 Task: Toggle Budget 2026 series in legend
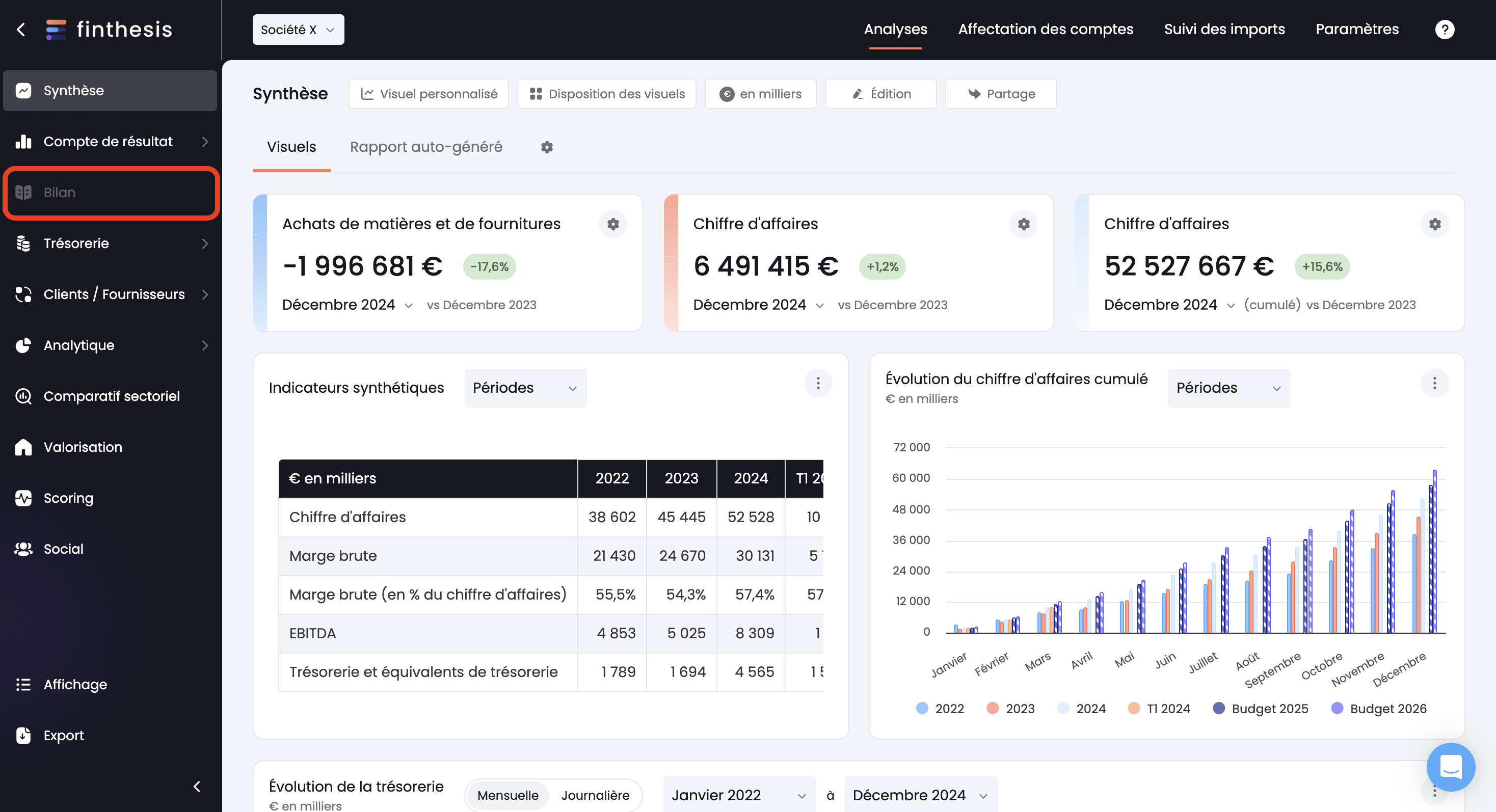point(1379,709)
